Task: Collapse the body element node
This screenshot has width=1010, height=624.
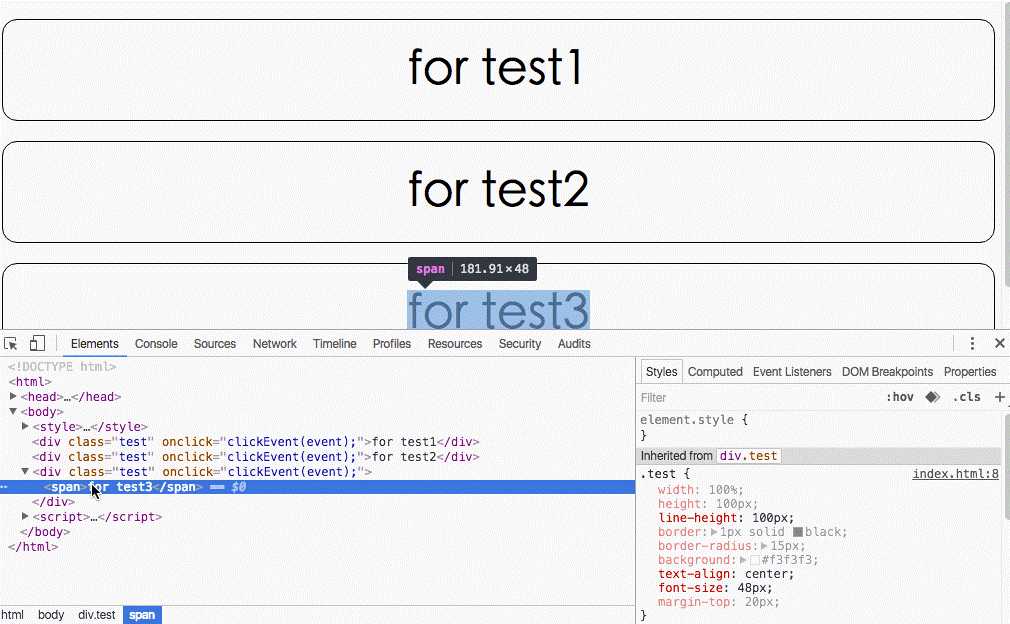Action: pyautogui.click(x=14, y=412)
